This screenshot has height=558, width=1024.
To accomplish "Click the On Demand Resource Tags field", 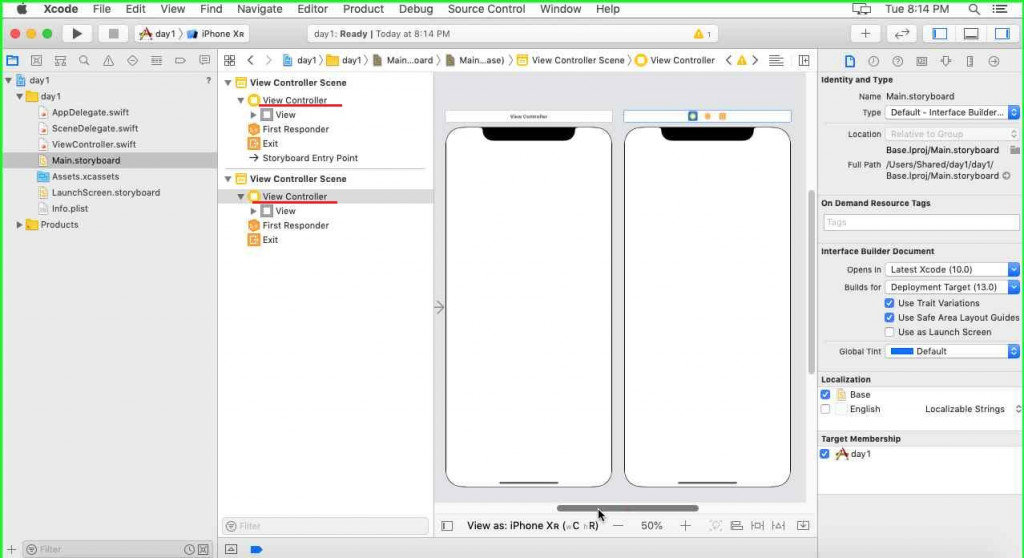I will pos(920,222).
